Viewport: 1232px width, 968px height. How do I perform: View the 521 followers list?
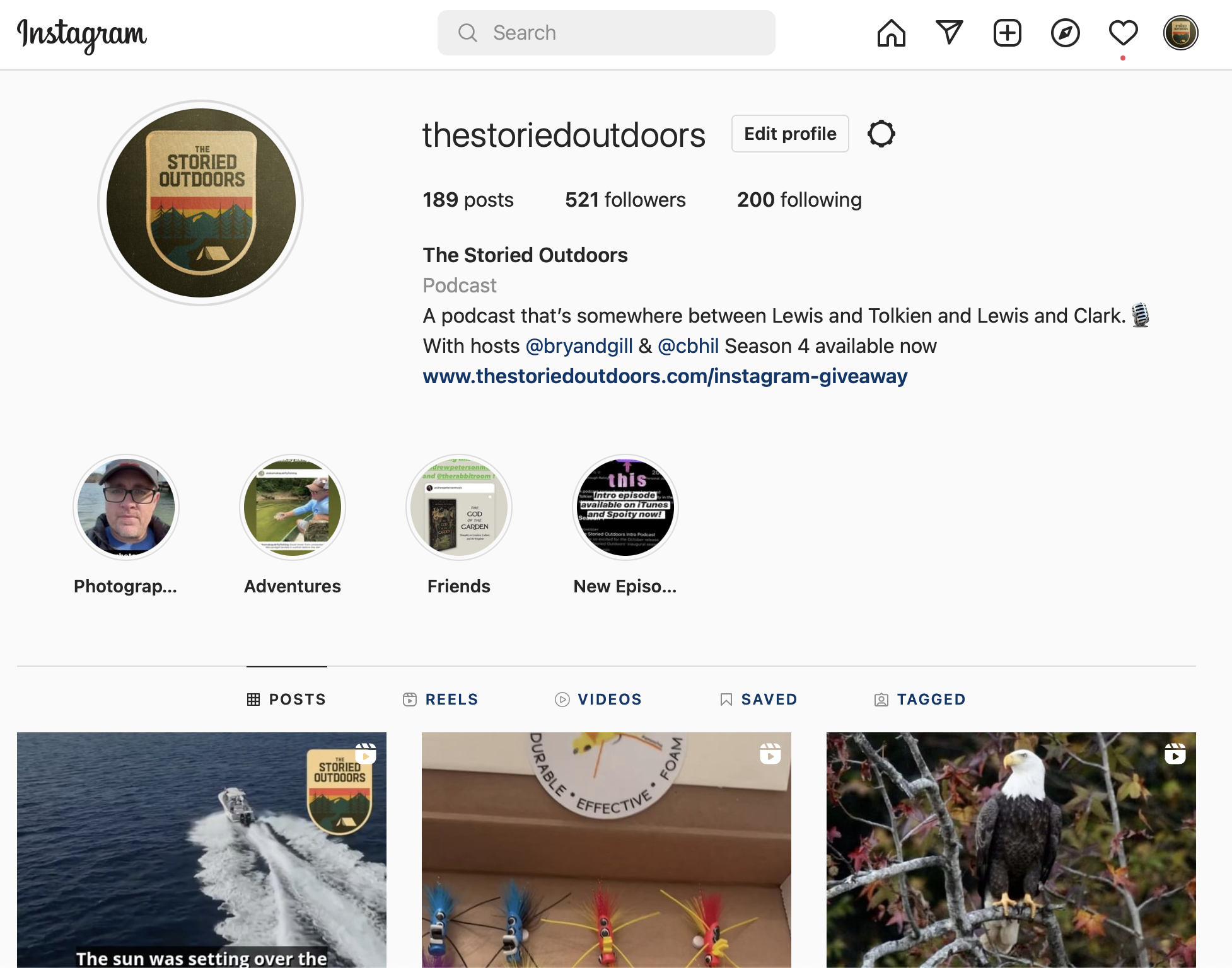625,200
